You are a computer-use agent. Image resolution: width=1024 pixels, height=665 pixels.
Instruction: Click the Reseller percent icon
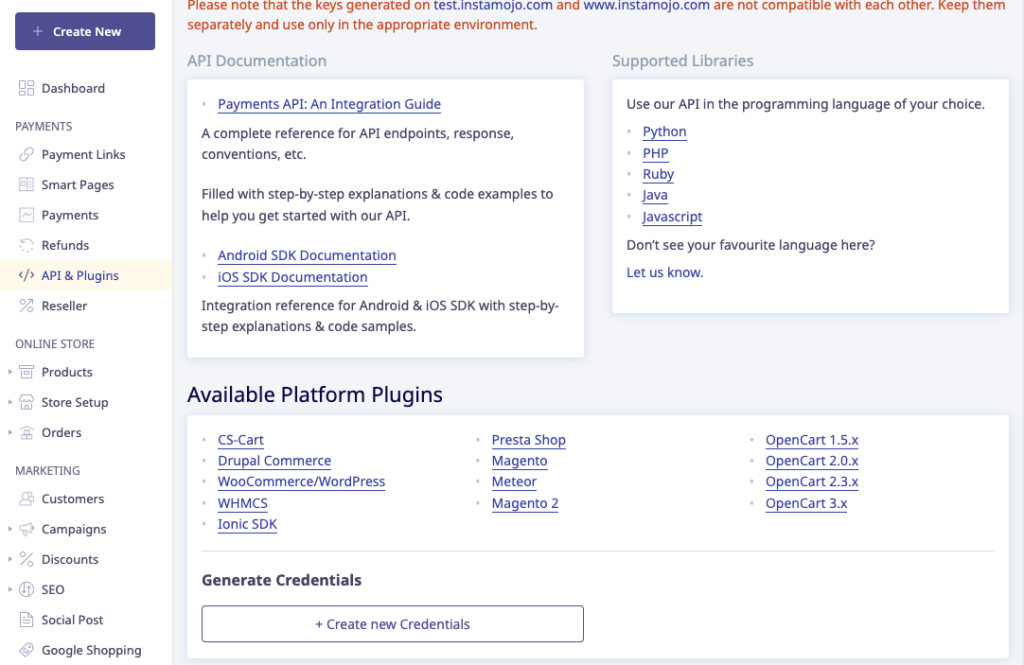click(26, 306)
